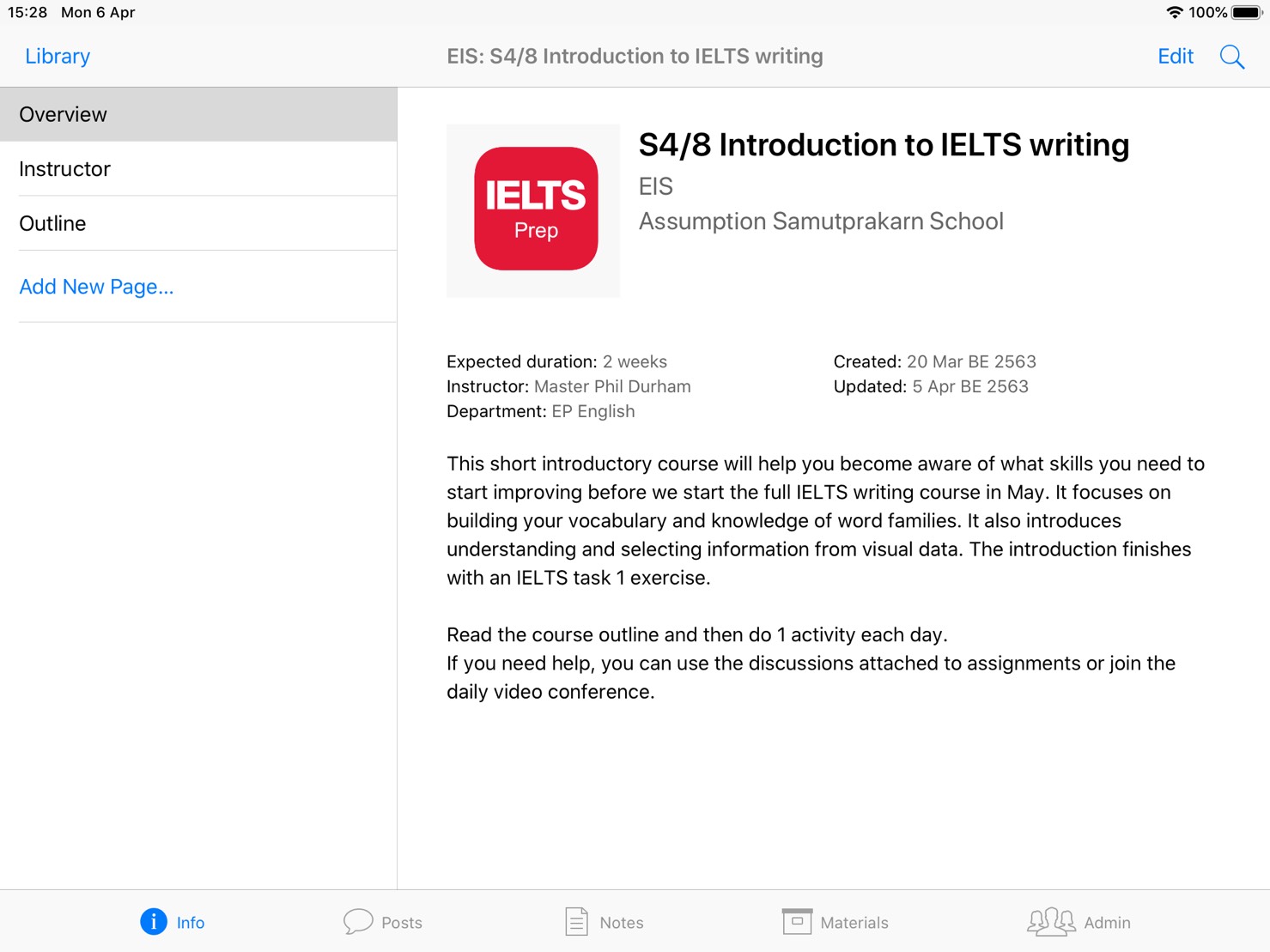Viewport: 1270px width, 952px height.
Task: Tap the Notes tab label
Action: point(622,923)
